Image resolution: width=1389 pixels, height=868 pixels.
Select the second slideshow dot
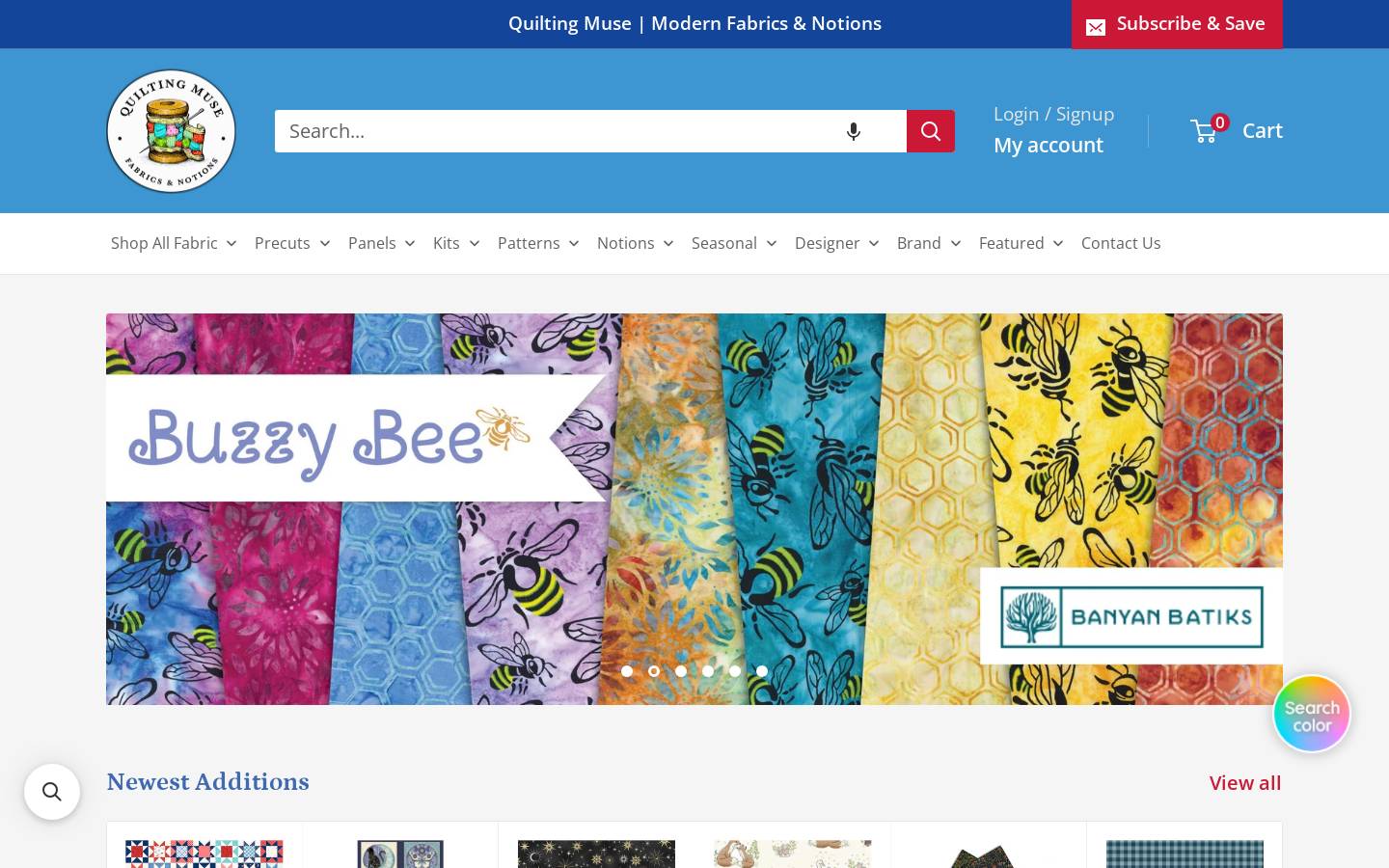(x=654, y=671)
